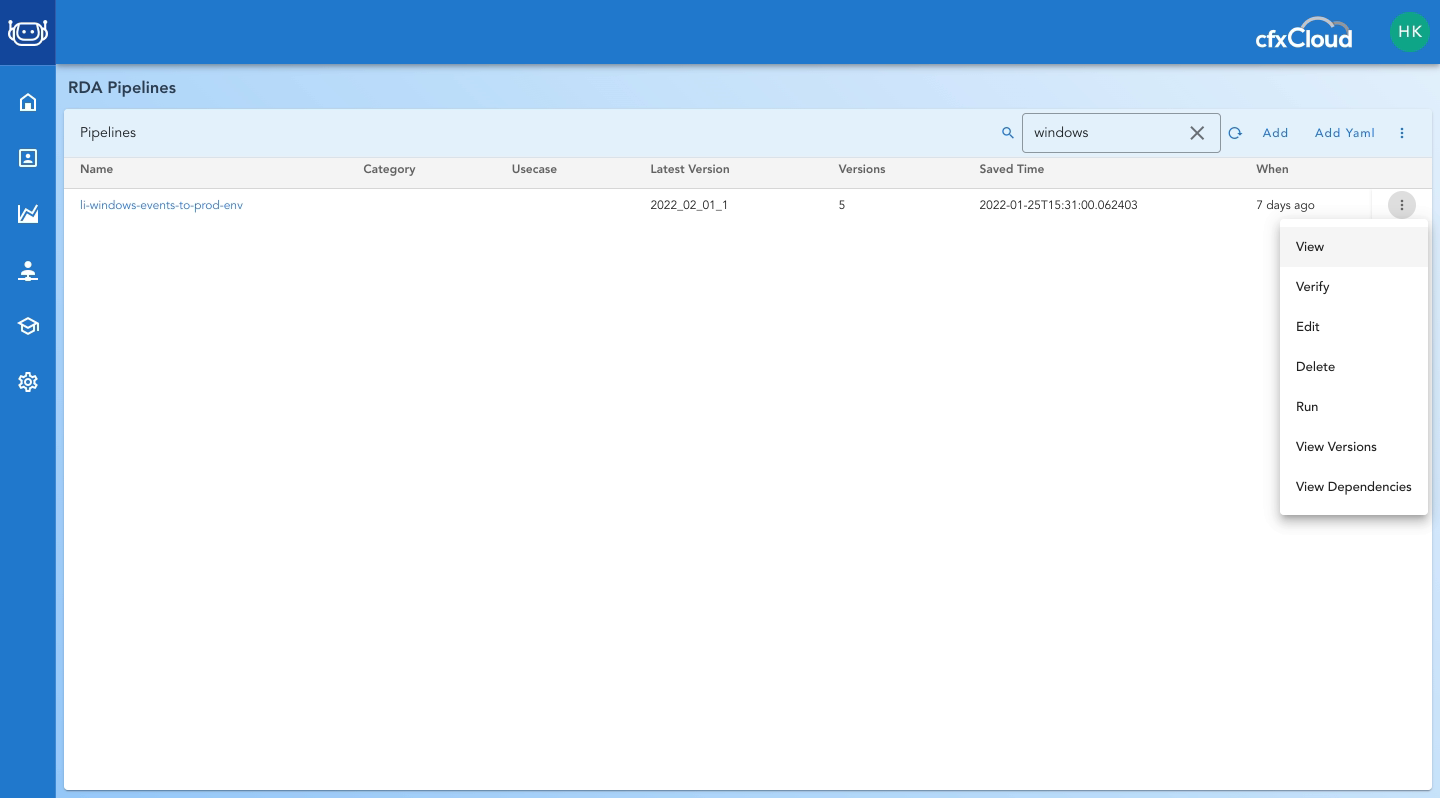Open the contact card sidebar icon

point(28,158)
